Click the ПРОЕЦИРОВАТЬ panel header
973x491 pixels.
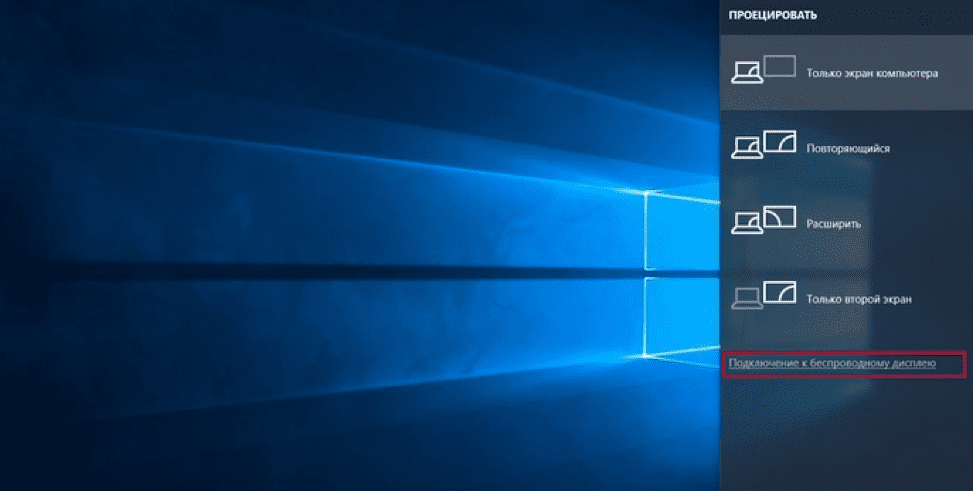click(772, 16)
